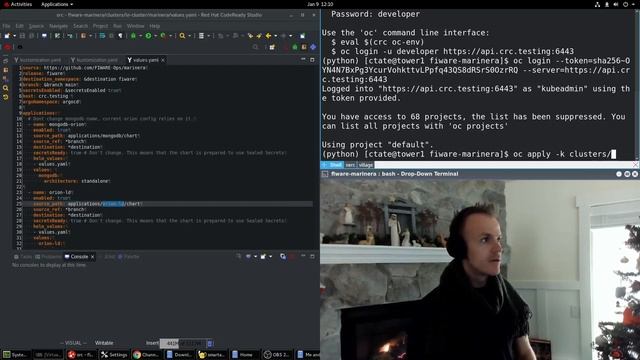The image size is (640, 360).
Task: Click line 25 source_path applications text
Action: coord(87,204)
